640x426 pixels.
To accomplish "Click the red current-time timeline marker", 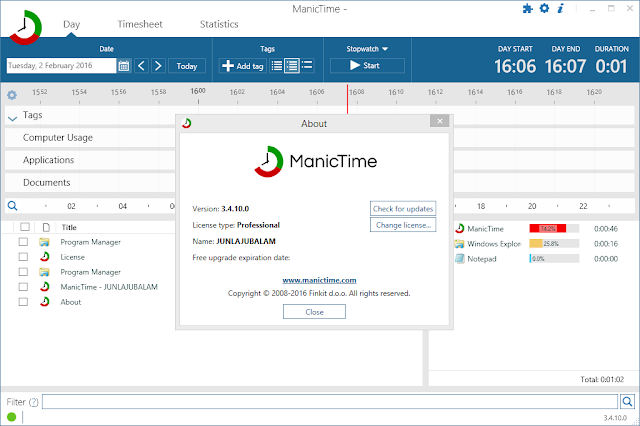I will coord(347,99).
